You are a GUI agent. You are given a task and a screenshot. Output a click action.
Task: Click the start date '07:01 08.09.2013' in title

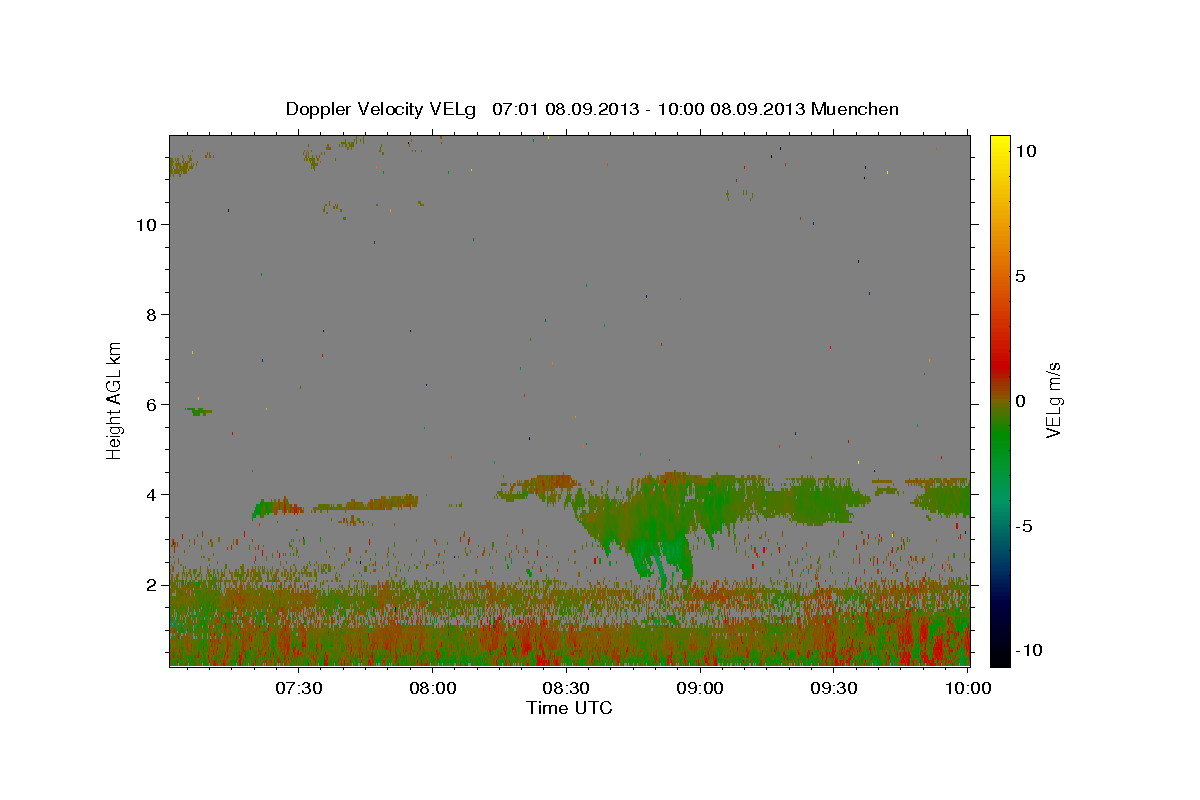click(x=566, y=109)
